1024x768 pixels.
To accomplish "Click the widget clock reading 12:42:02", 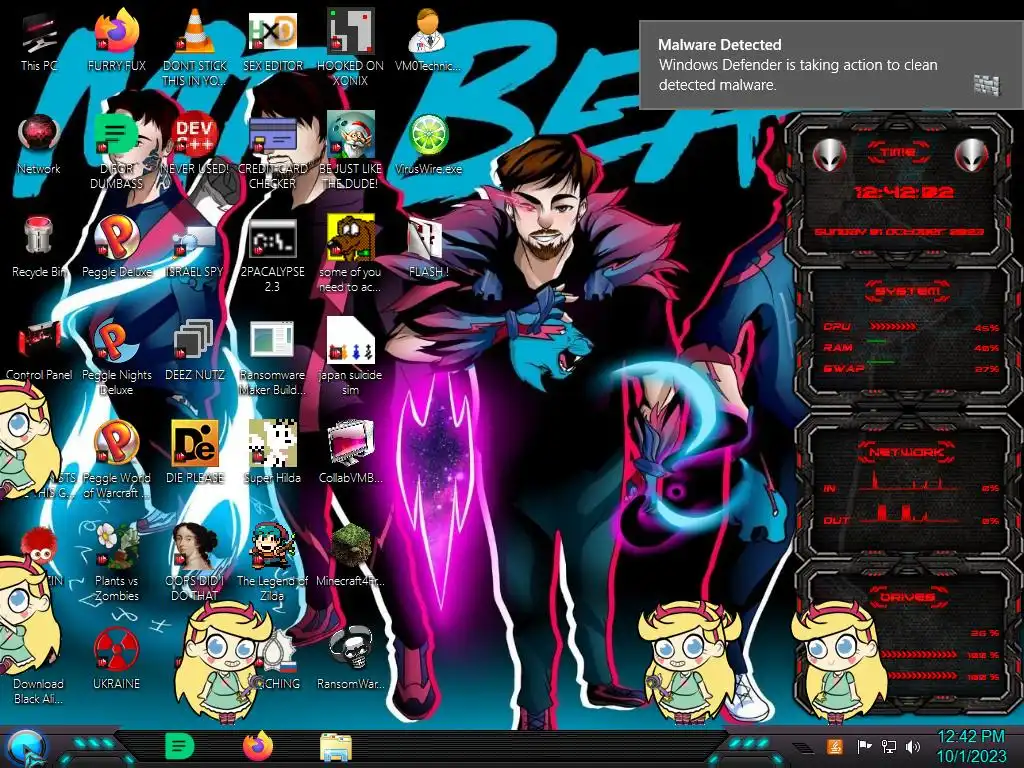I will [x=904, y=192].
